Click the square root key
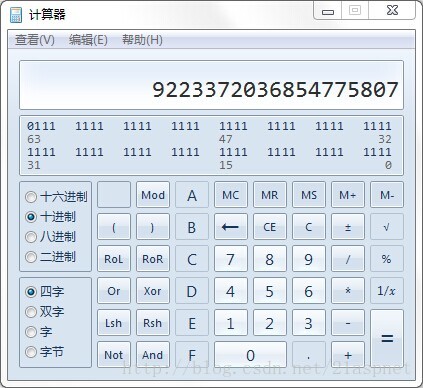Viewport: 423px width, 388px height. (387, 227)
